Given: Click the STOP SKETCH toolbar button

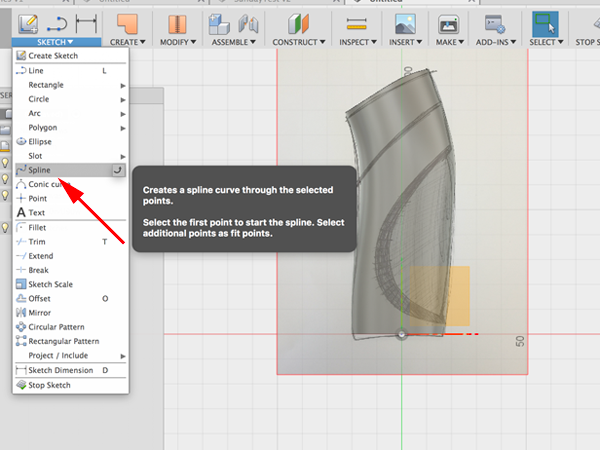Looking at the screenshot, I should pyautogui.click(x=587, y=29).
